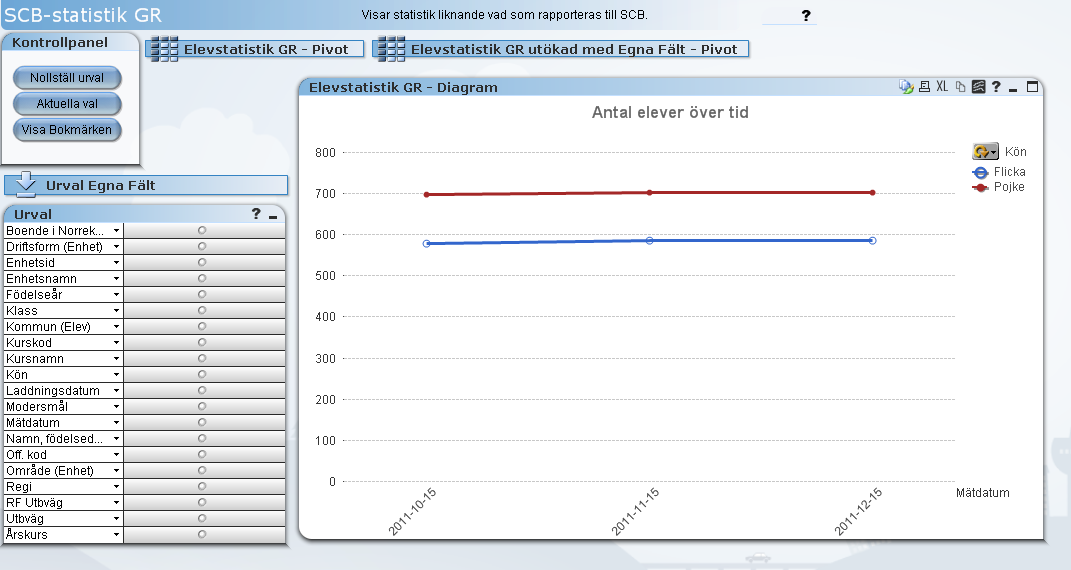Expand the Område (Enhet) dropdown
This screenshot has width=1071, height=570.
(116, 470)
